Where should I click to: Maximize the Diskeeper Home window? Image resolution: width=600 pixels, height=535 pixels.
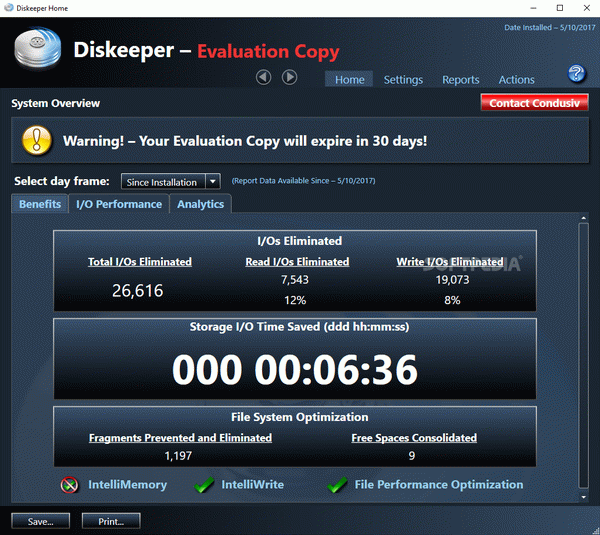560,8
